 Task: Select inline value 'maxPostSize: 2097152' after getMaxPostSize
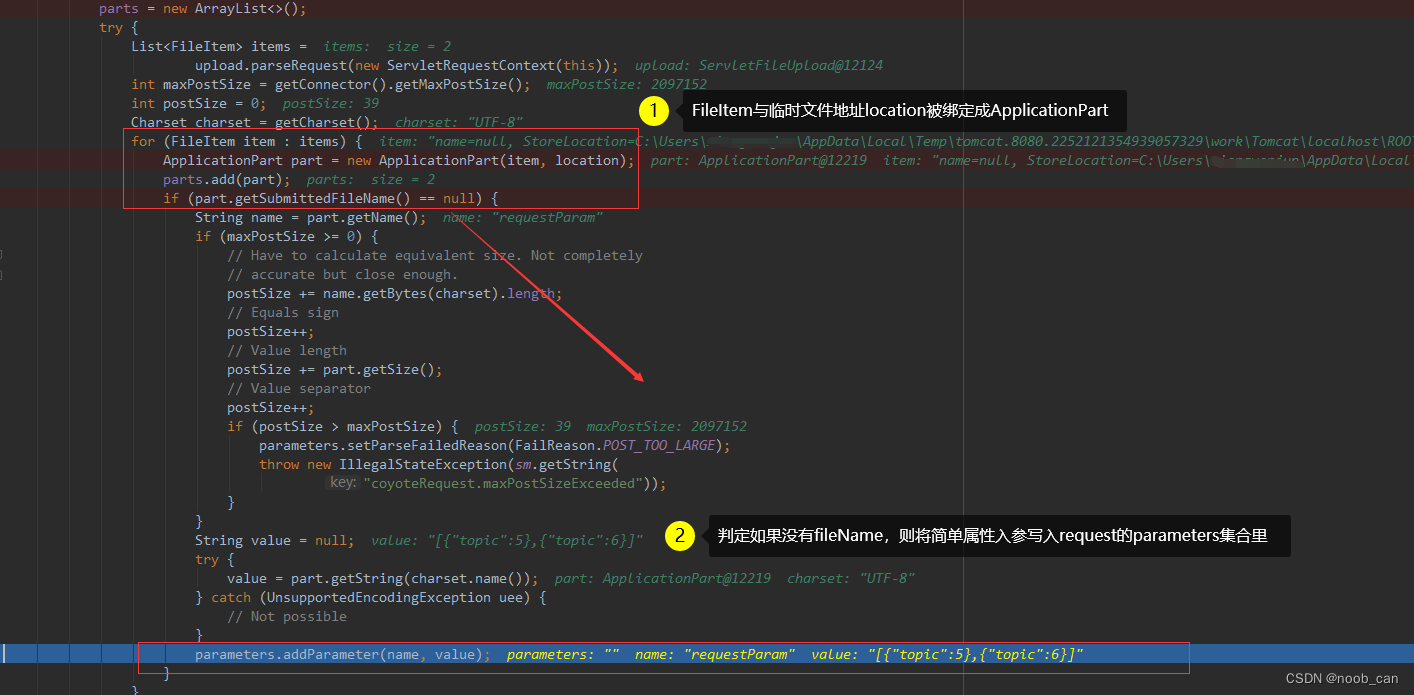[627, 84]
